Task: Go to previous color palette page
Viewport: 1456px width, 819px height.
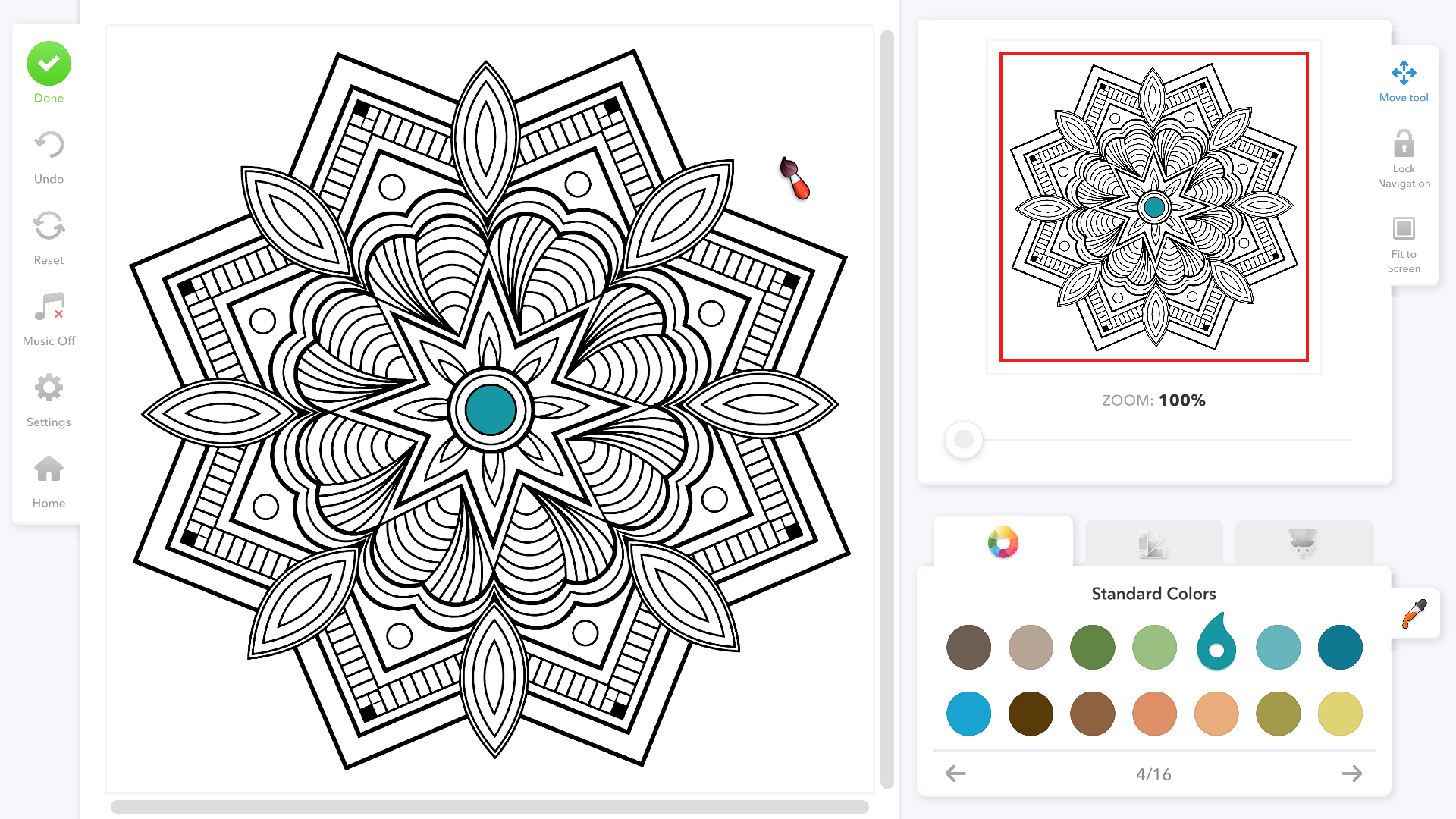Action: 955,773
